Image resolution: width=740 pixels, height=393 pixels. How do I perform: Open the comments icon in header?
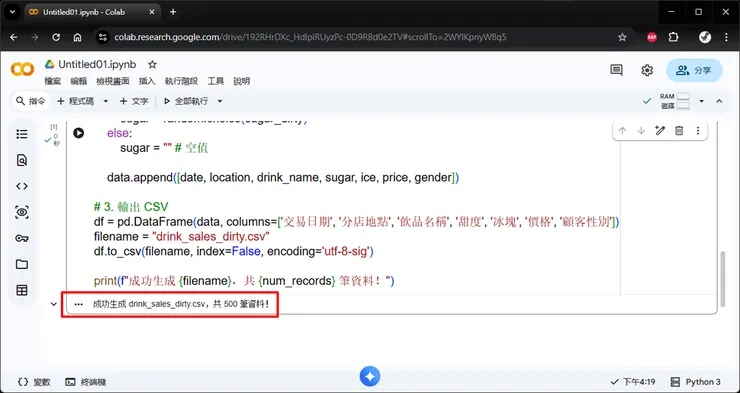click(616, 70)
